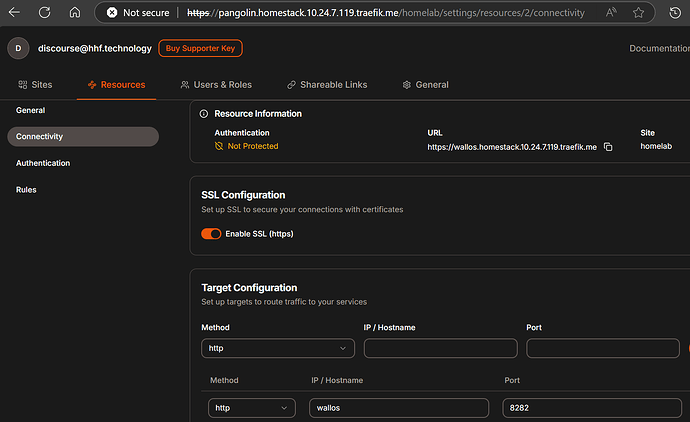
Task: Click the Users & Roles people icon
Action: pos(185,84)
